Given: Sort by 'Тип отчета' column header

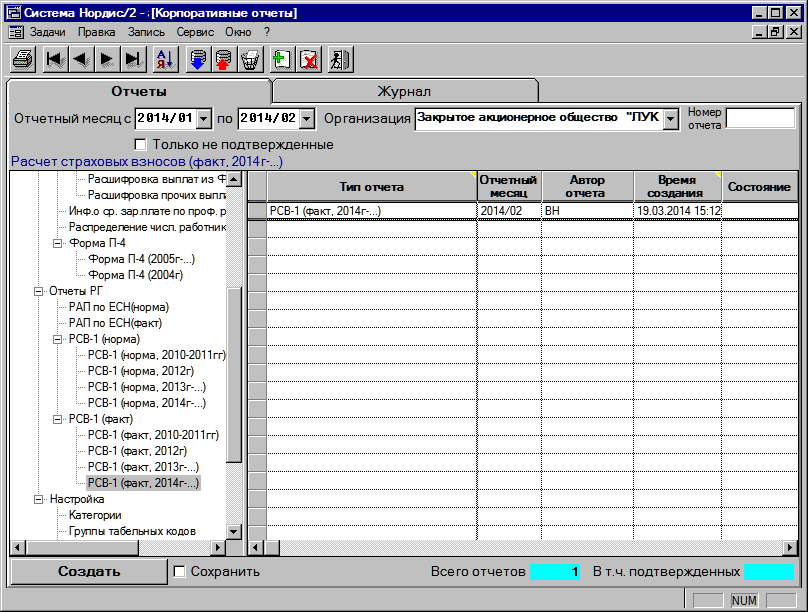Looking at the screenshot, I should click(372, 186).
